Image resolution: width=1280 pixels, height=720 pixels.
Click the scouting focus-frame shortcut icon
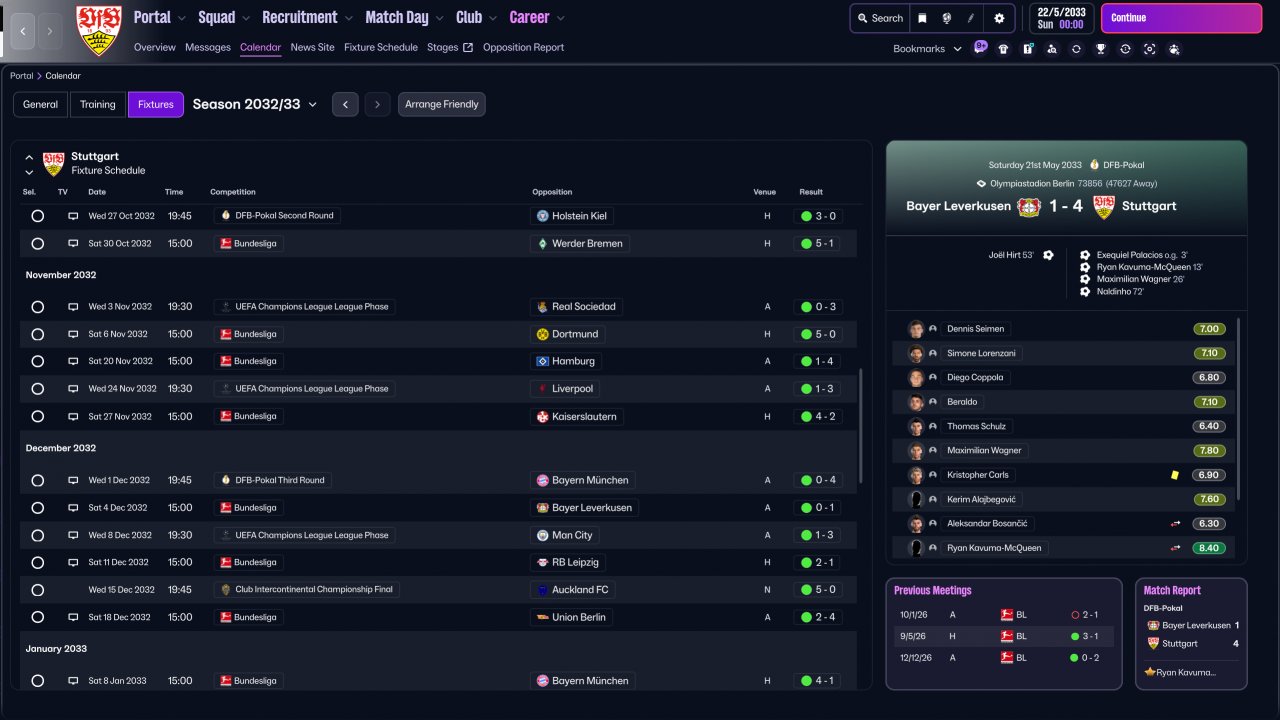click(1150, 49)
